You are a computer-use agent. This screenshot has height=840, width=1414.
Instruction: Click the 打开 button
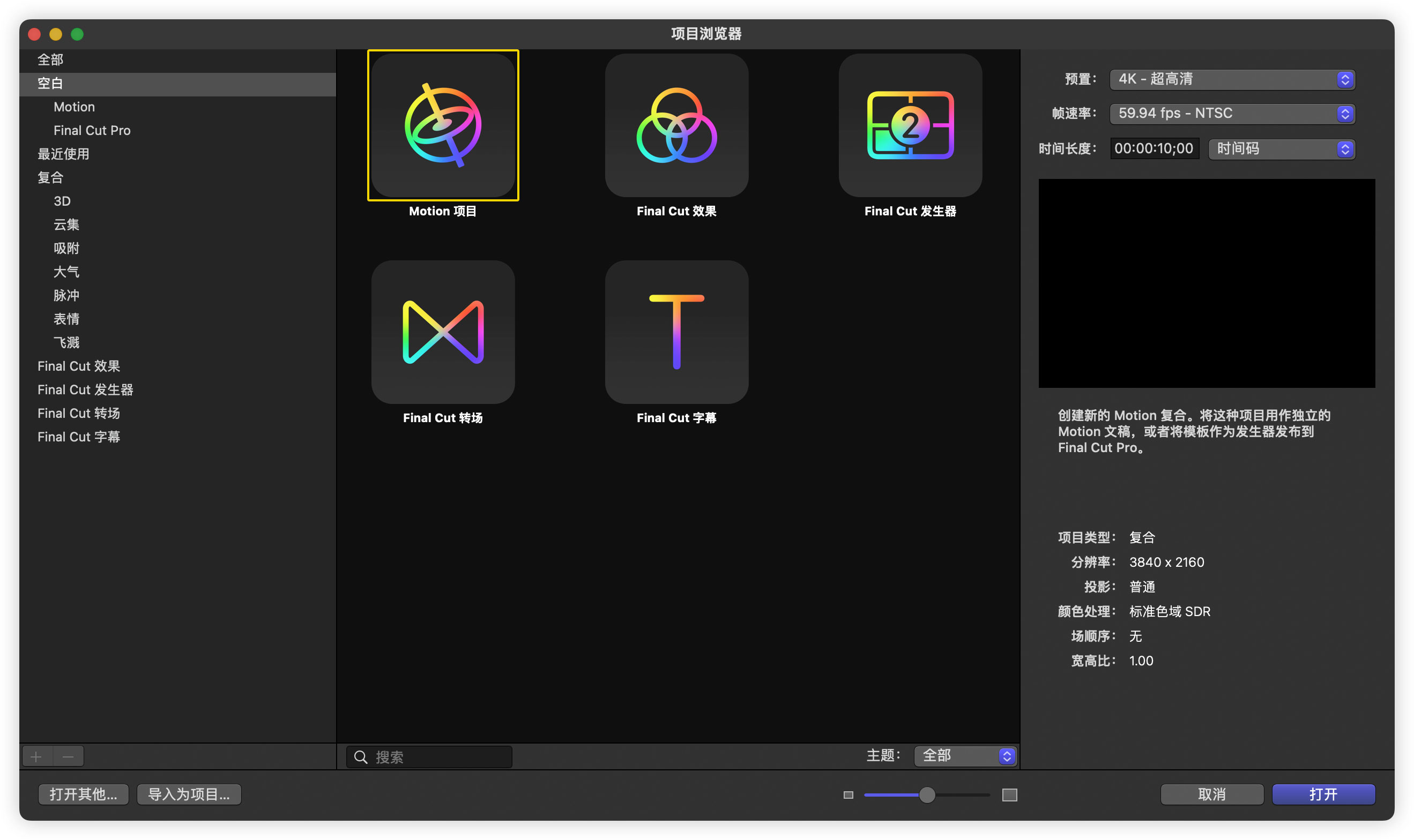pyautogui.click(x=1323, y=794)
